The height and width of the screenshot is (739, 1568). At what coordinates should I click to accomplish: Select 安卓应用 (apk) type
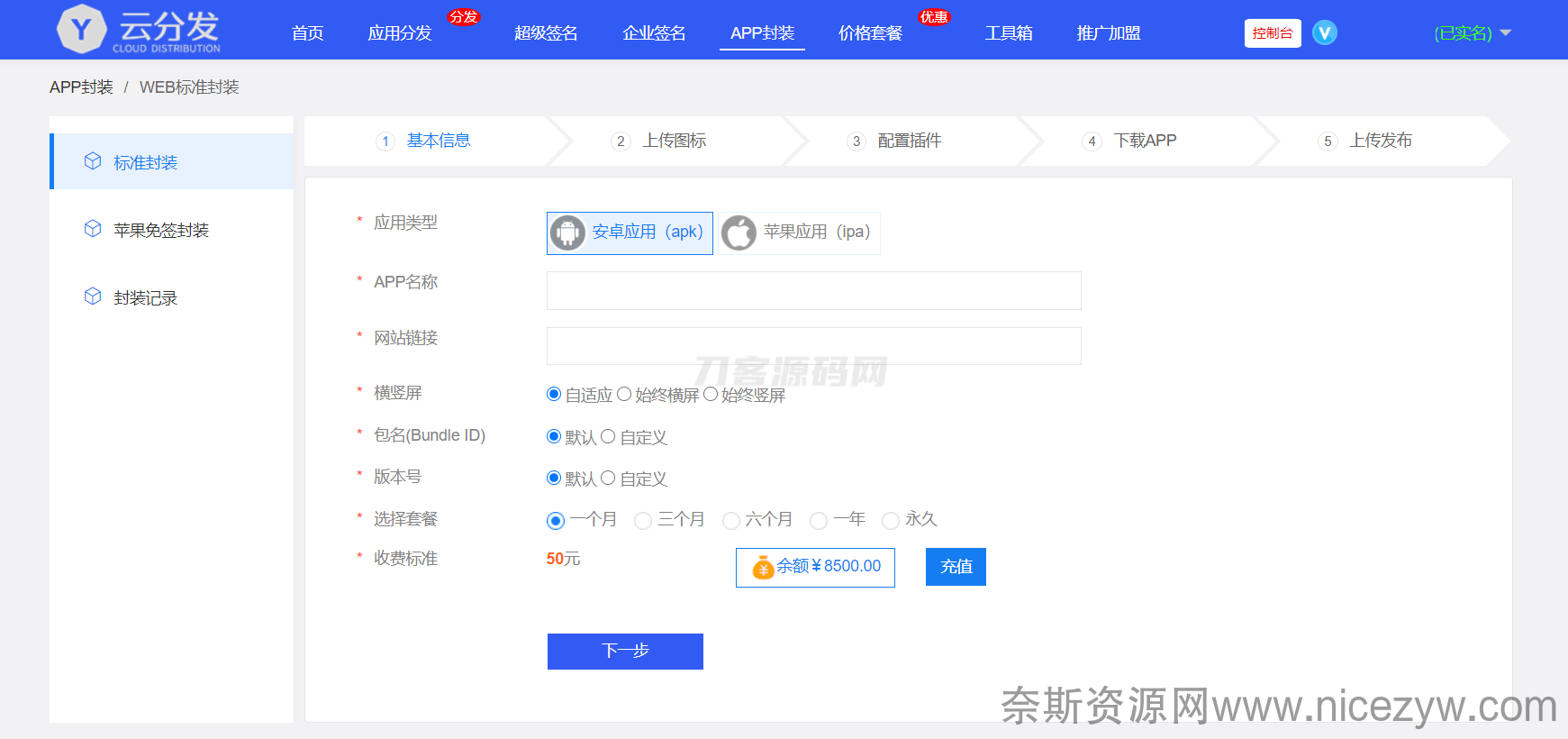tap(630, 233)
